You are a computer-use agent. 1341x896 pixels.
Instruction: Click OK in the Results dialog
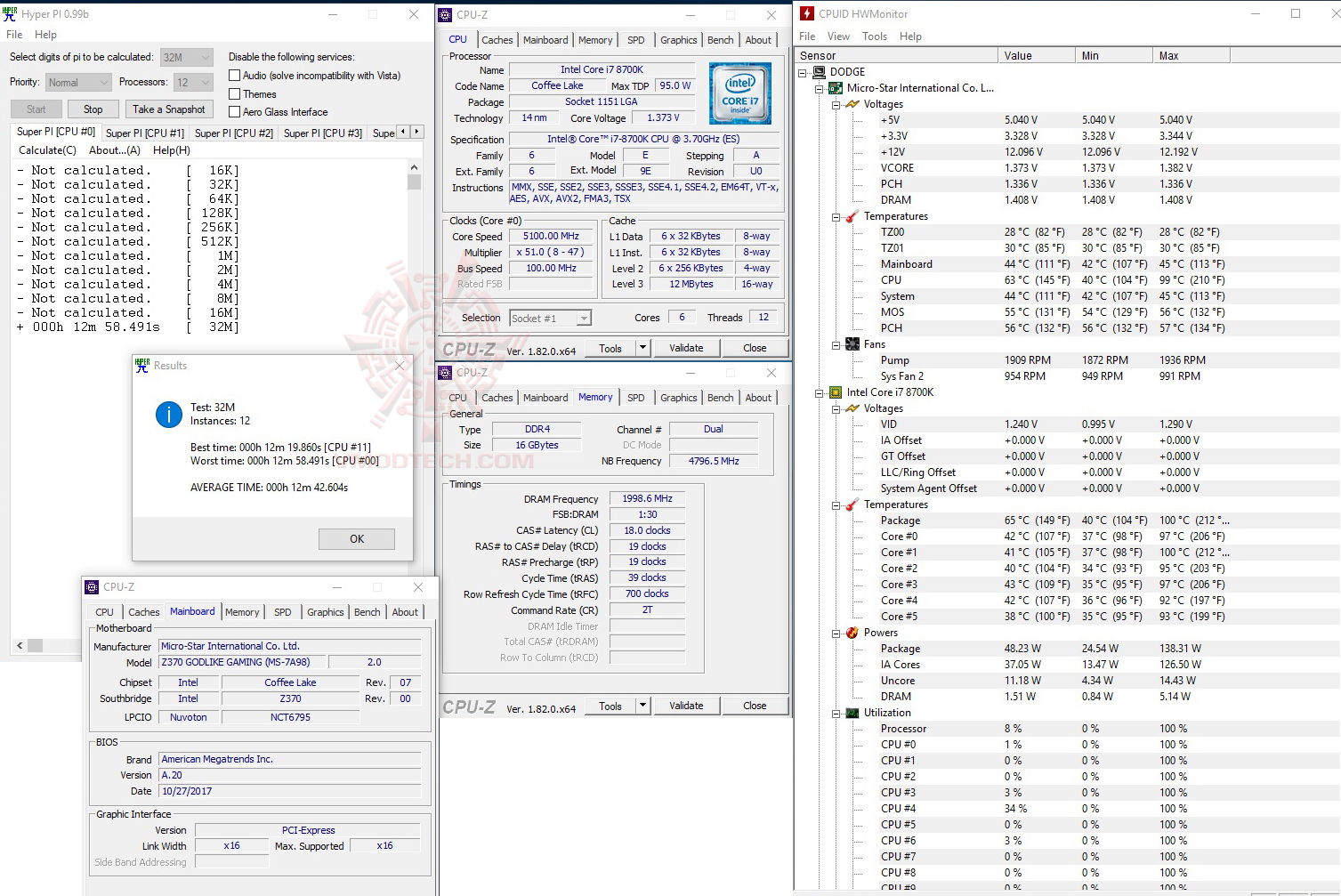356,538
